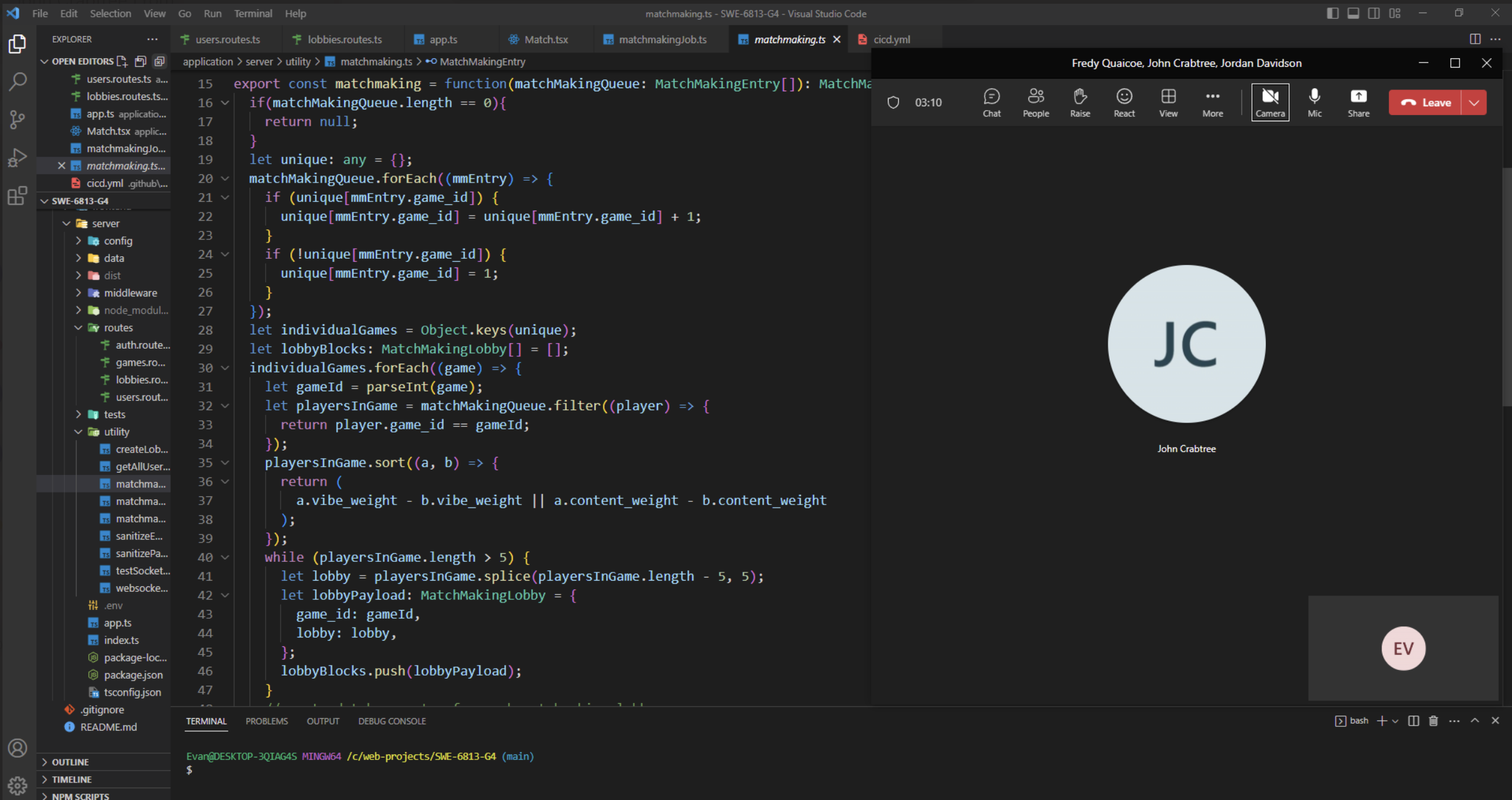Open the Extensions view

tap(17, 196)
